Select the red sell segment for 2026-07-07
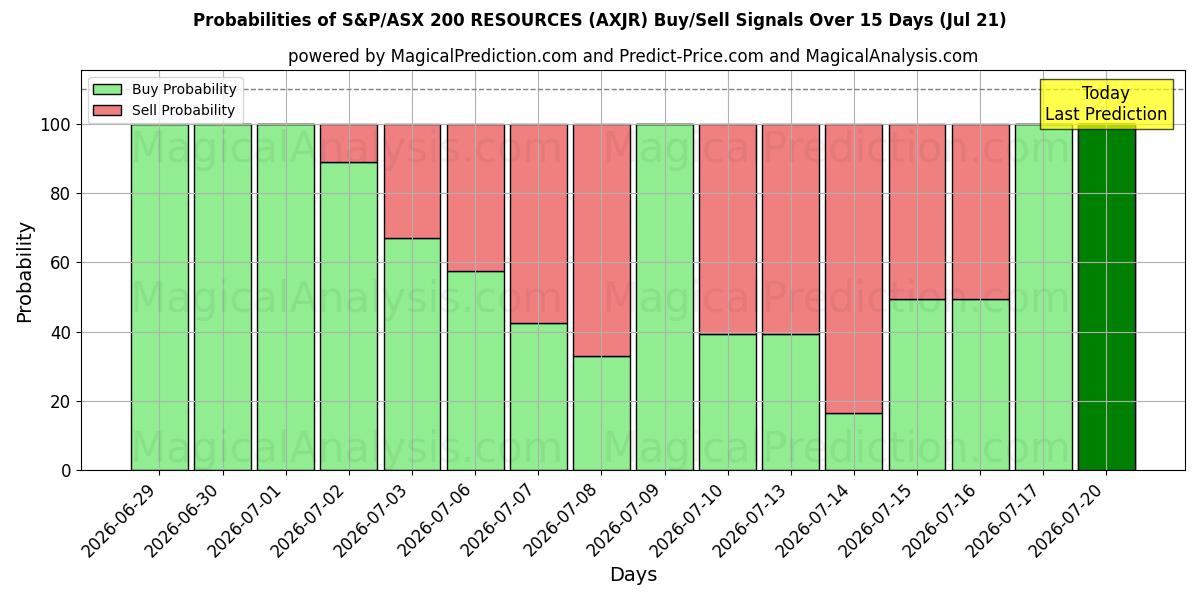 coord(538,224)
